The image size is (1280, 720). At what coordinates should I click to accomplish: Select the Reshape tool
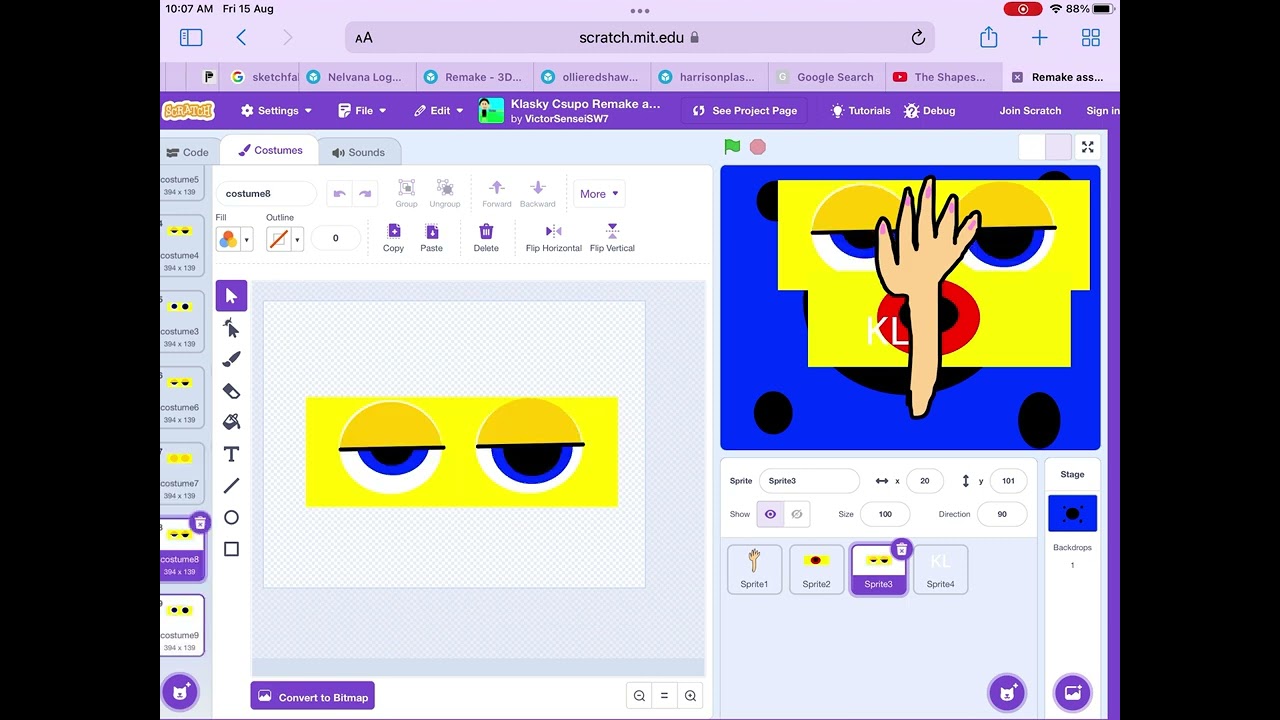tap(231, 328)
